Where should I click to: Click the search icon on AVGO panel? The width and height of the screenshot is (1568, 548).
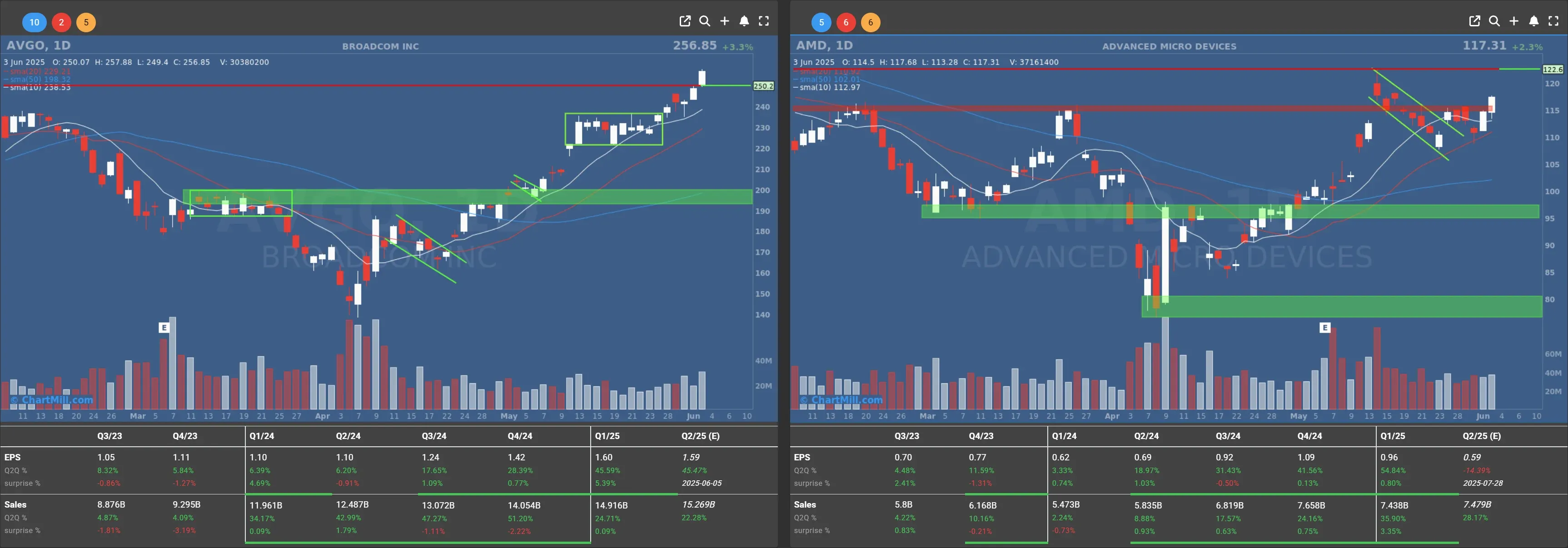coord(704,21)
